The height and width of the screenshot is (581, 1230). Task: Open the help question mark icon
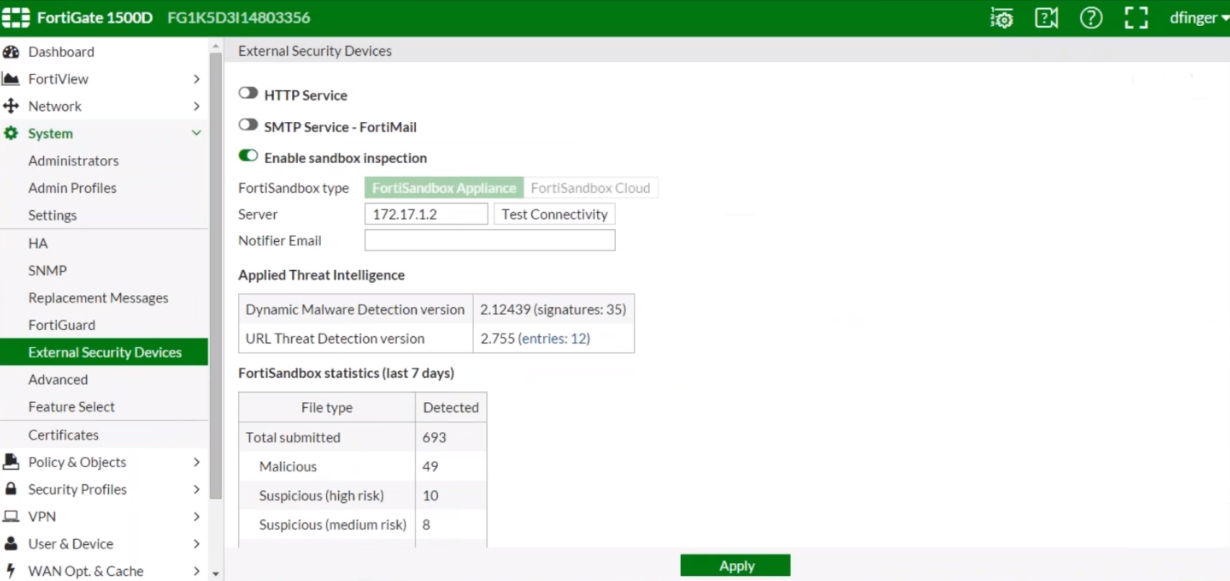click(1091, 18)
